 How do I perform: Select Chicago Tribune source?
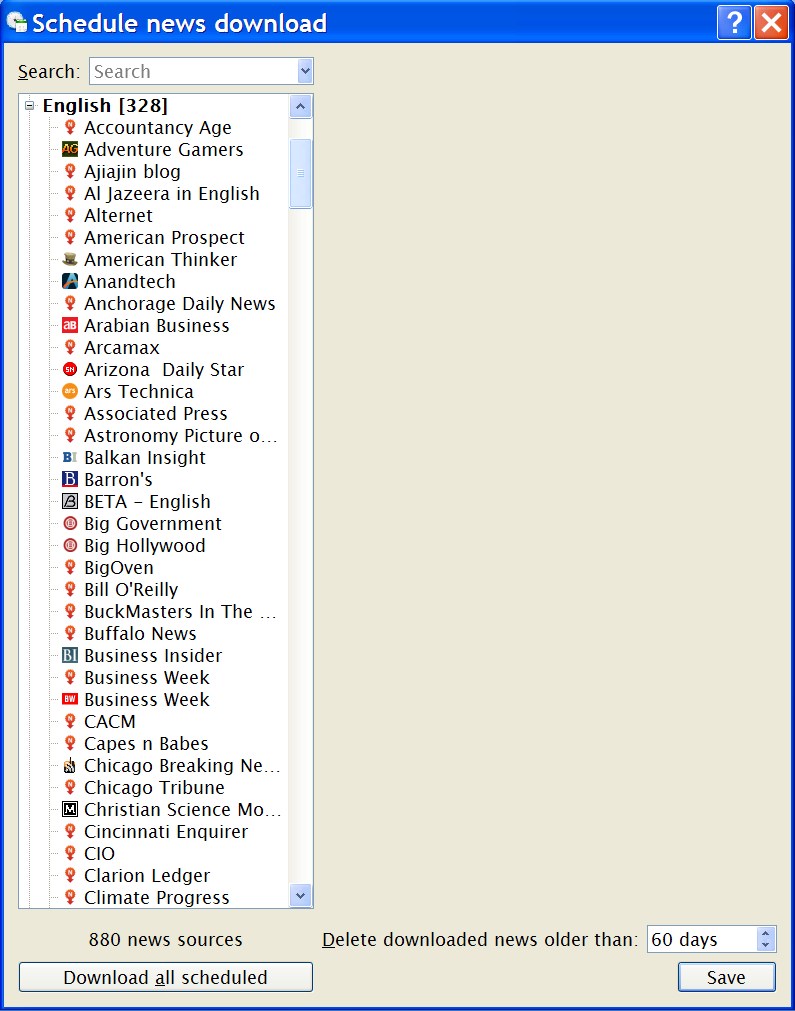point(154,787)
